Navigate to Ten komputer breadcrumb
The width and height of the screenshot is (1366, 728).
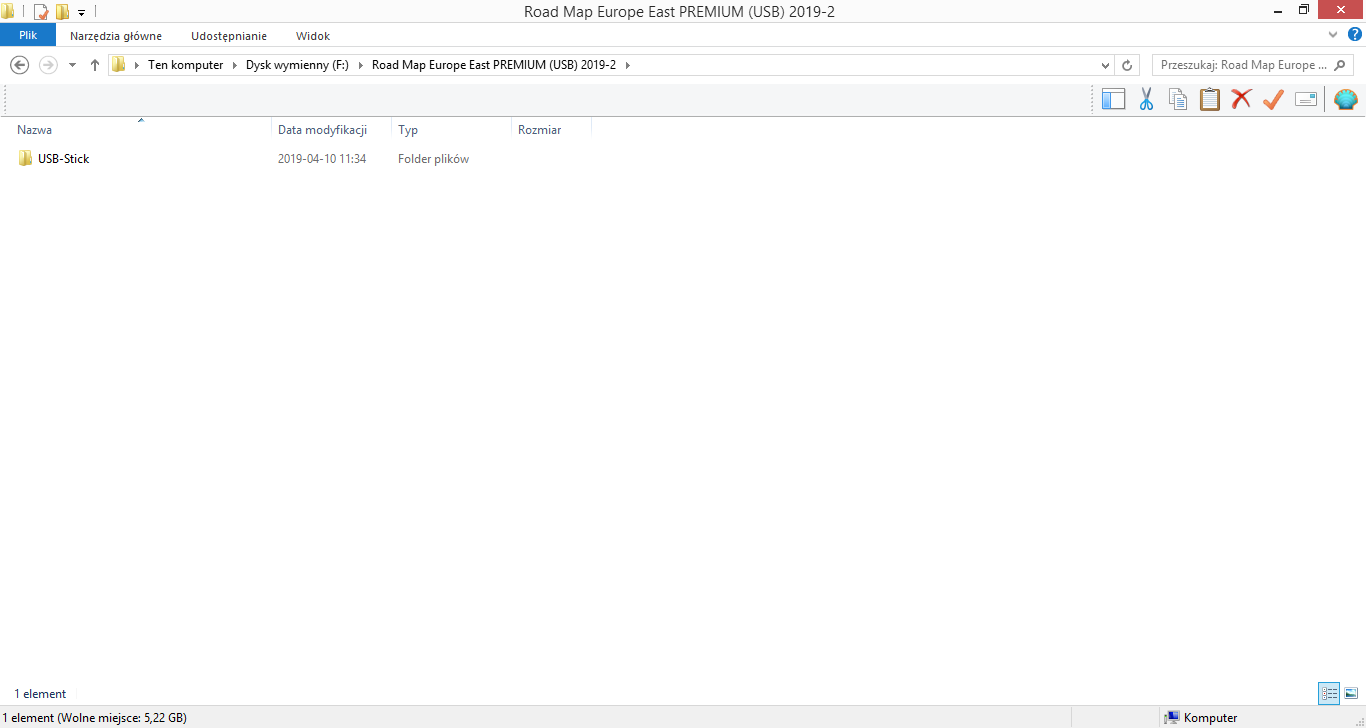pos(186,65)
